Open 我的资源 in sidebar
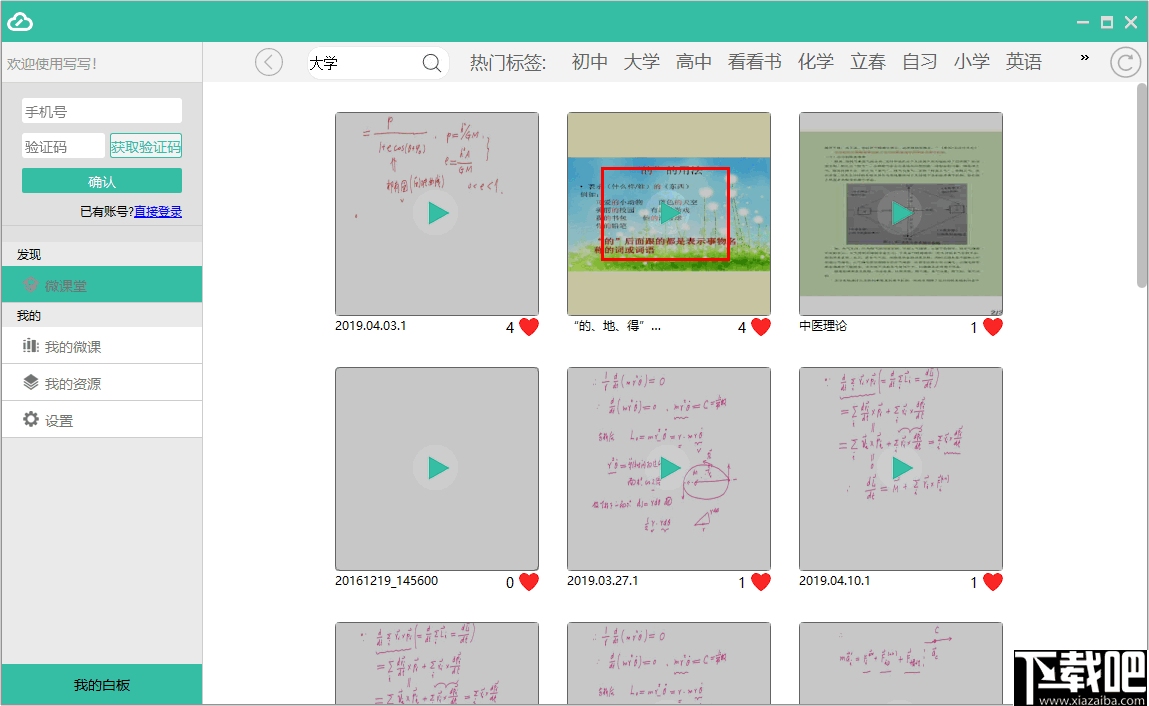Screen dimensions: 1149x706 pos(102,383)
